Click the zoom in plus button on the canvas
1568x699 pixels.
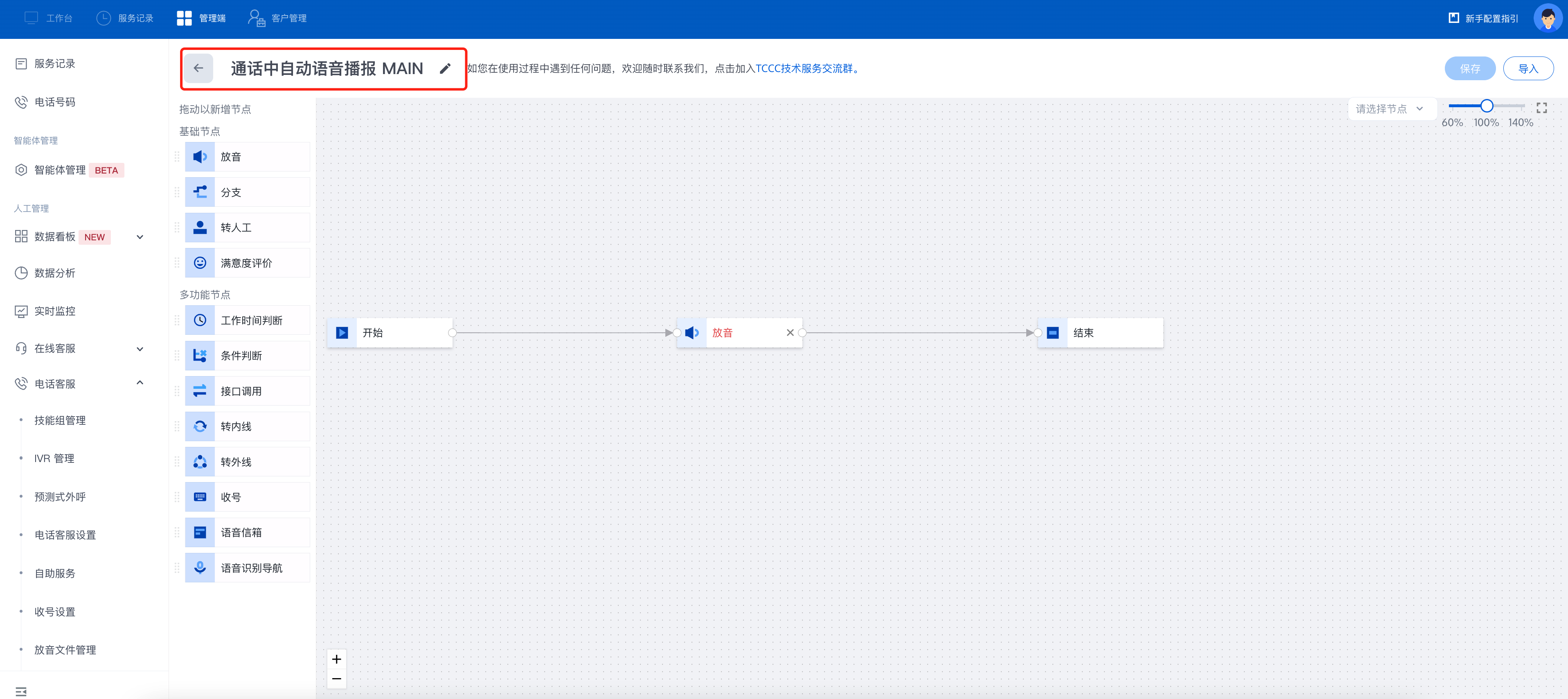337,659
